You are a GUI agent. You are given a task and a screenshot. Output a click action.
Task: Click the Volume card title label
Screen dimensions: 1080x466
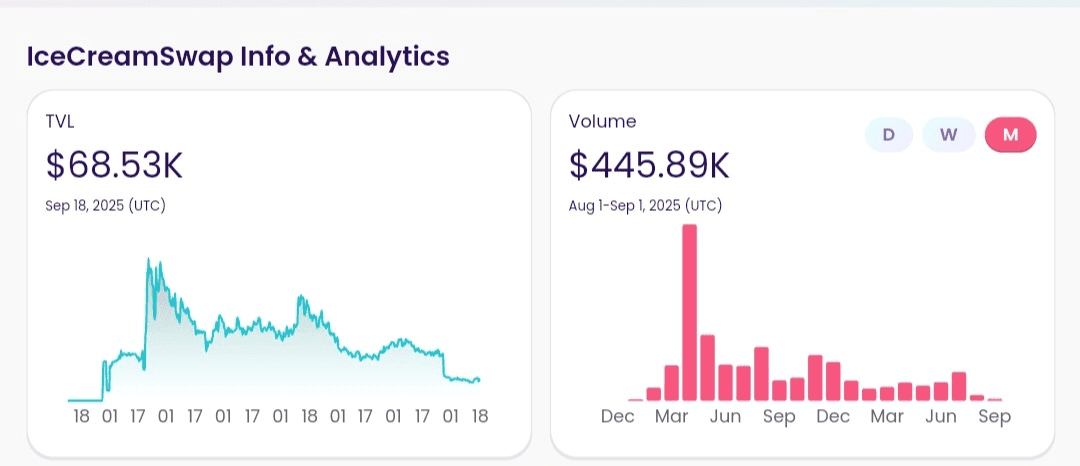tap(602, 122)
